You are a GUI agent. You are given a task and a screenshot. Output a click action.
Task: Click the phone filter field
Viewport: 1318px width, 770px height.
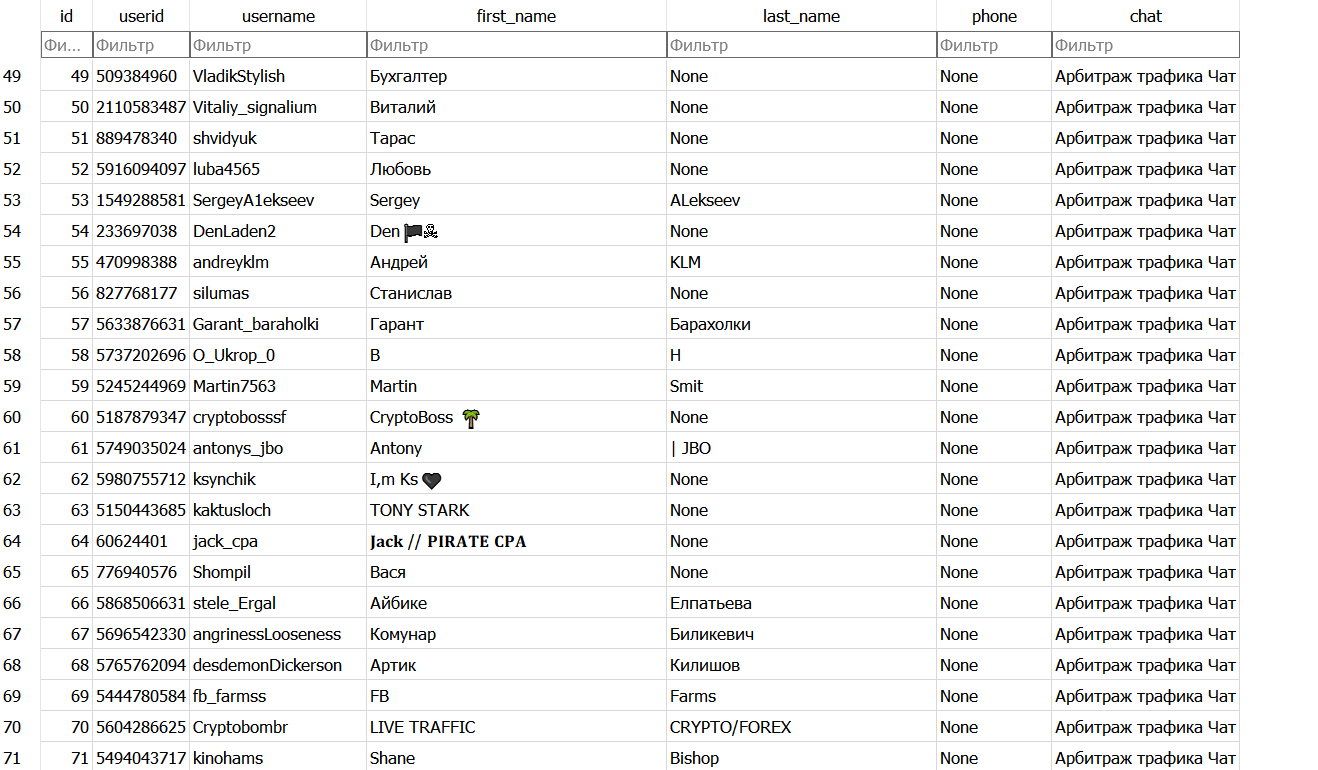pos(994,45)
